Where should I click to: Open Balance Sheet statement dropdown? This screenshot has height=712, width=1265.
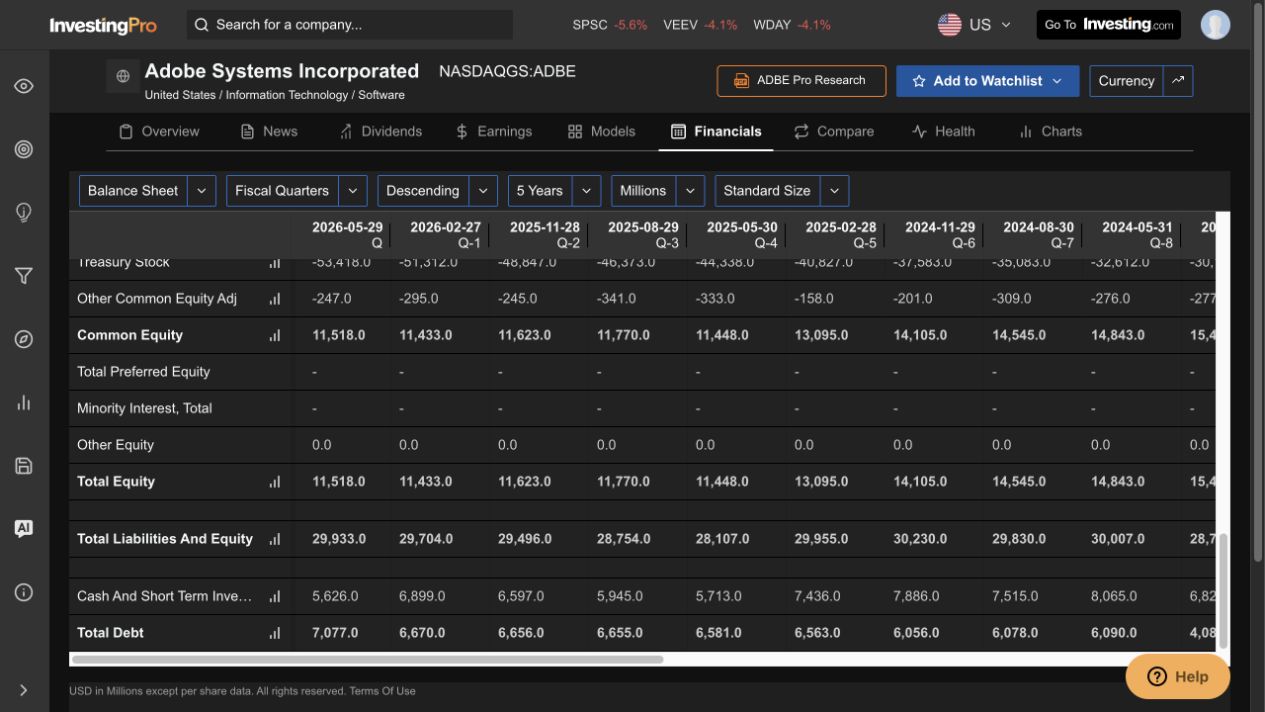pyautogui.click(x=147, y=191)
